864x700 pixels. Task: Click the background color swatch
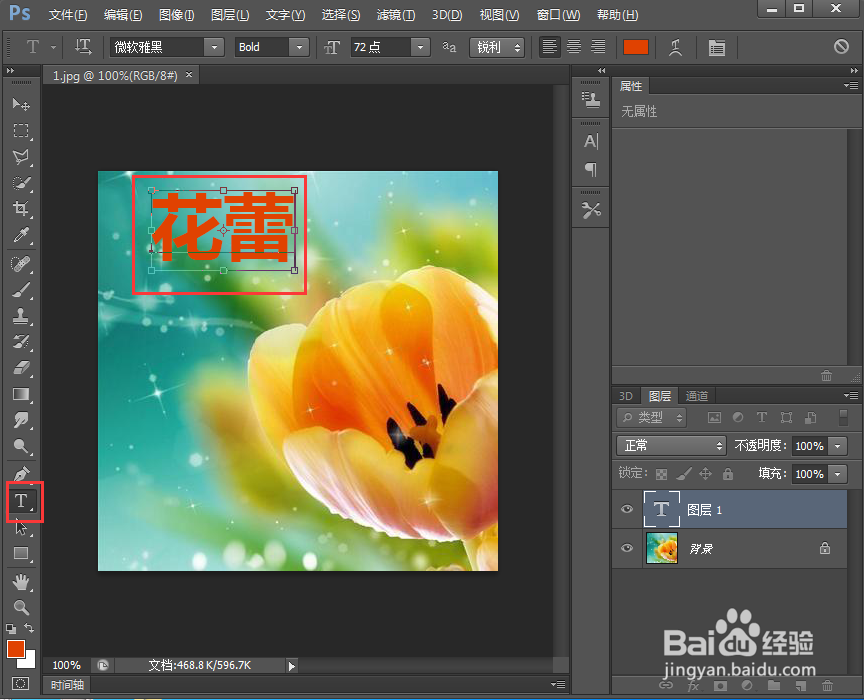tap(29, 662)
